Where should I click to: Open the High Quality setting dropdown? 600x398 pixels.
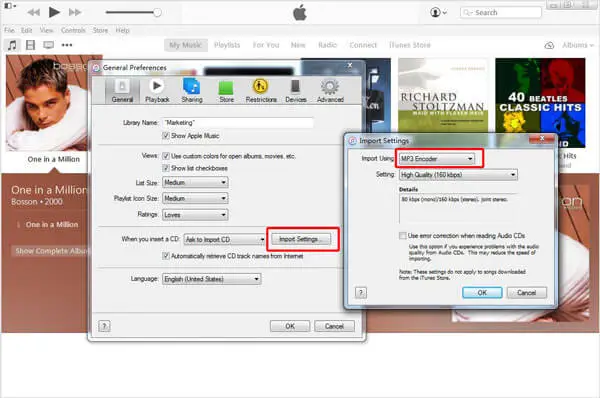click(x=458, y=175)
